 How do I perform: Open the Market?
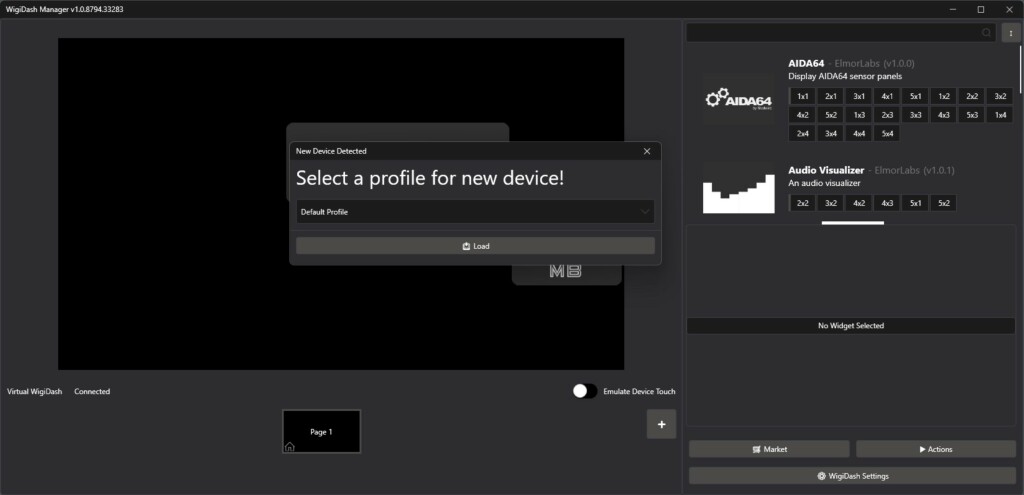(x=769, y=449)
